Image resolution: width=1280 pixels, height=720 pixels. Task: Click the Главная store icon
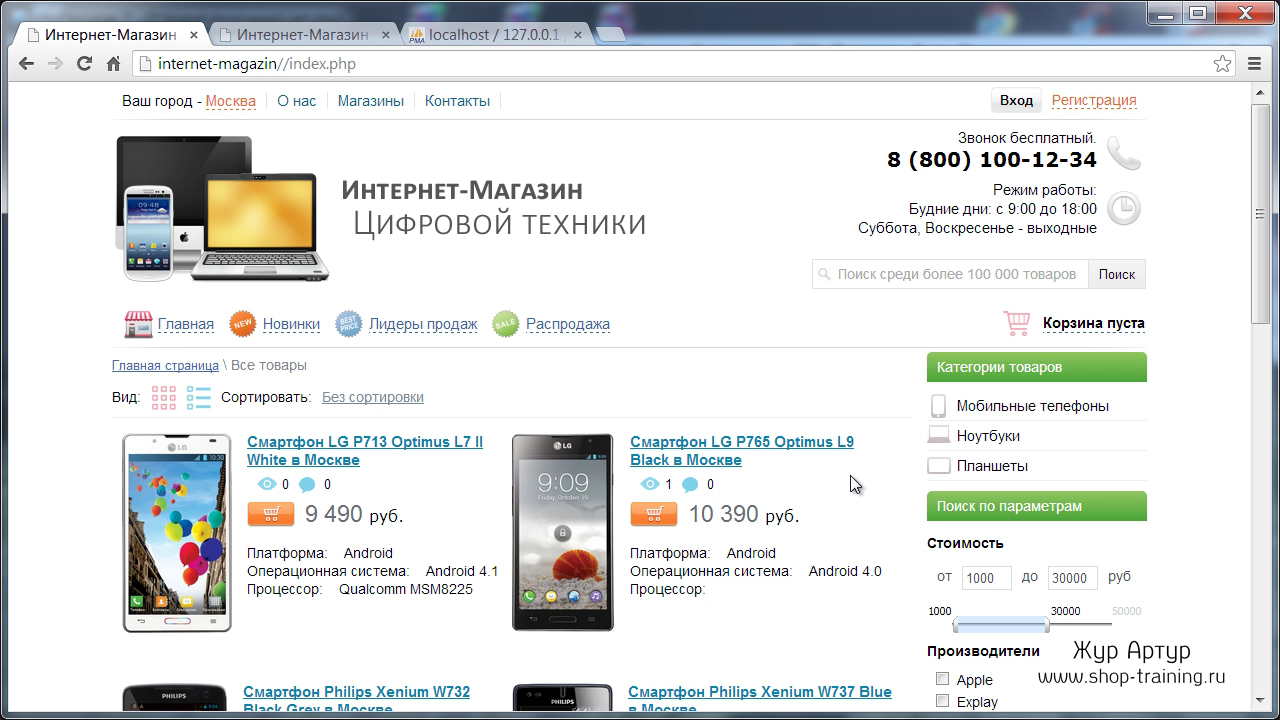pyautogui.click(x=138, y=324)
